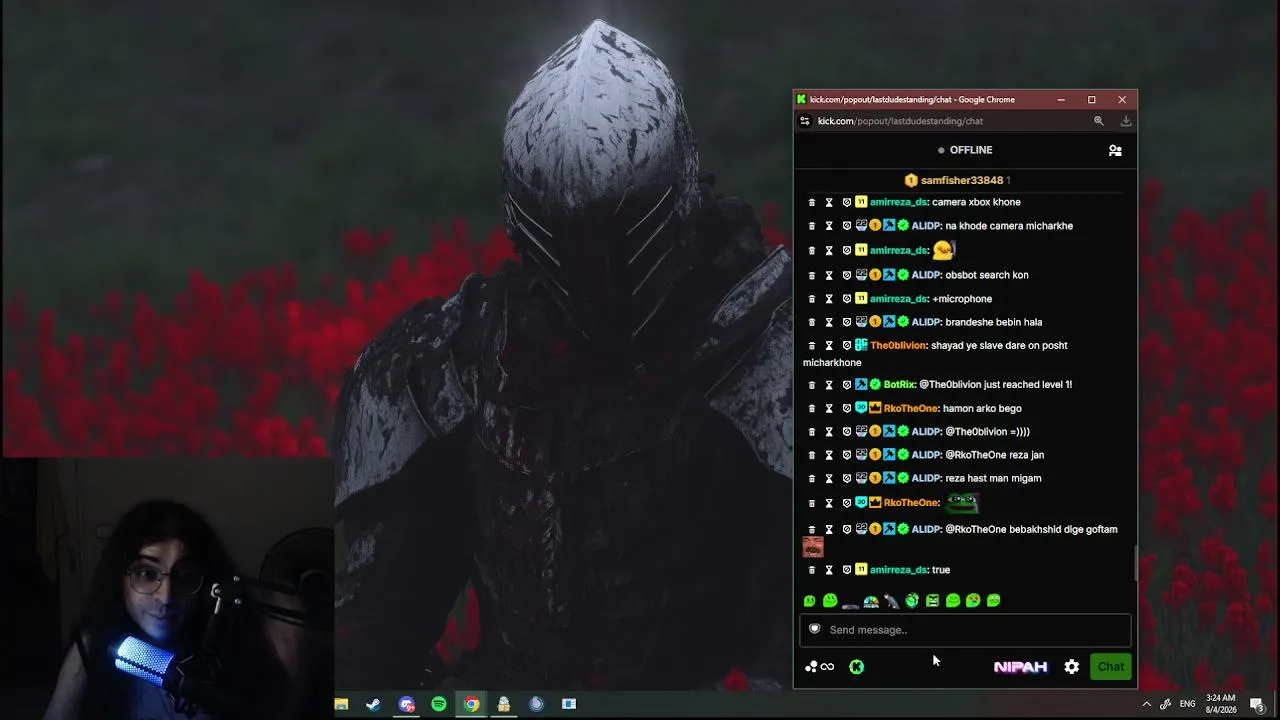Click the bearded face emote under ALIDP's message
Viewport: 1280px width, 720px height.
813,547
